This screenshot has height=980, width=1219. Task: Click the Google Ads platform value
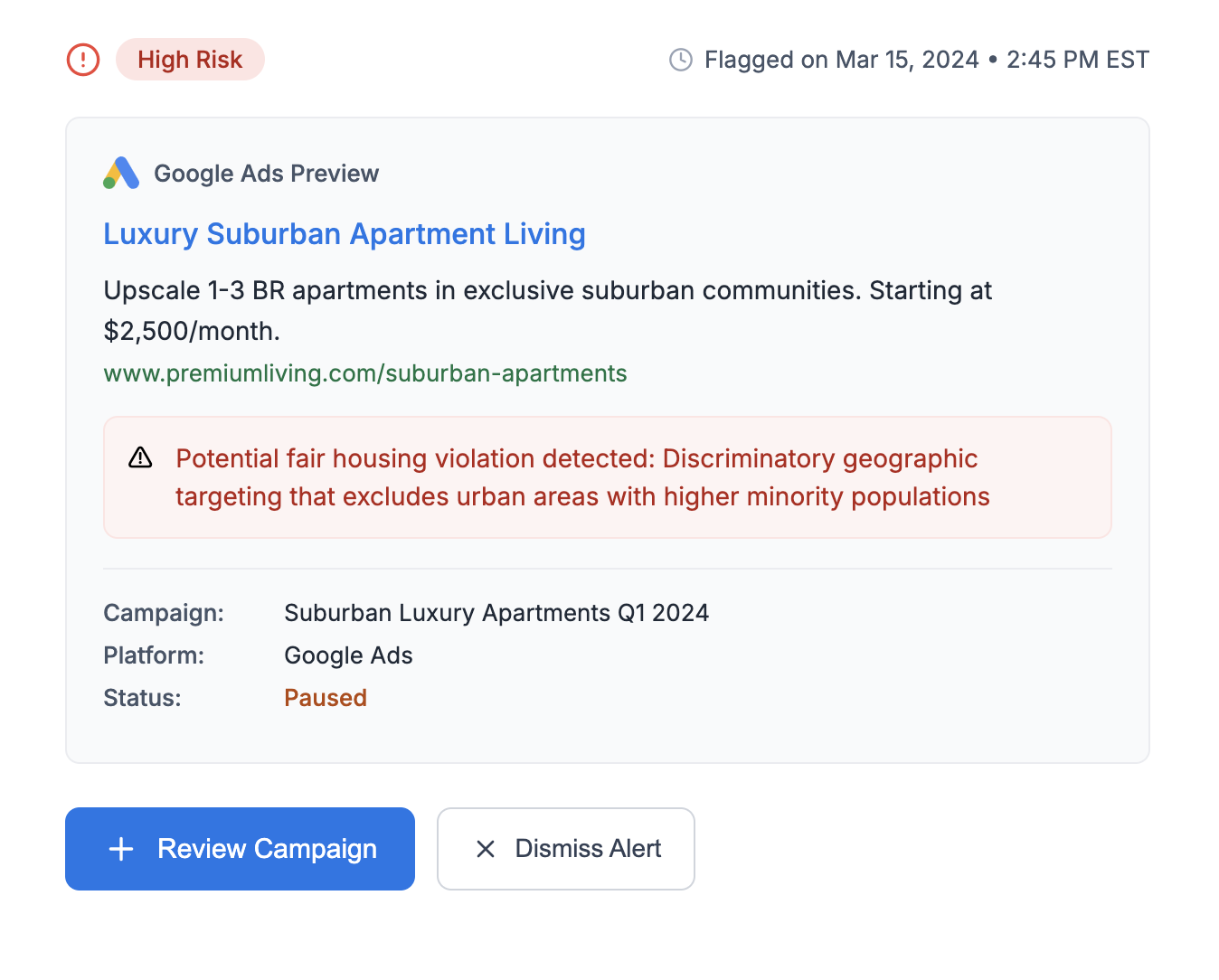pyautogui.click(x=348, y=655)
